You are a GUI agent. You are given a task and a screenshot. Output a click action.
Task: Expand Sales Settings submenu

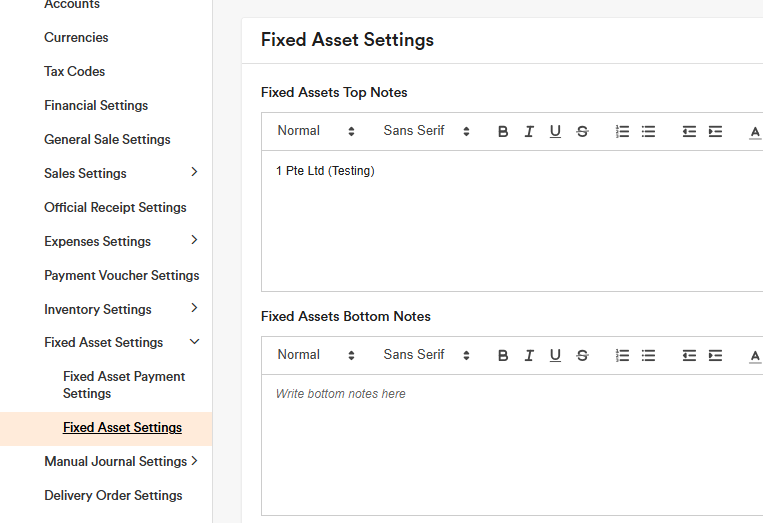click(194, 173)
